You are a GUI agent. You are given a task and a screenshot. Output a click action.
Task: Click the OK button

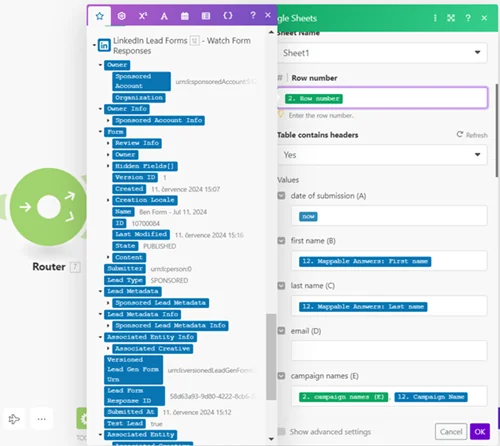coord(480,432)
